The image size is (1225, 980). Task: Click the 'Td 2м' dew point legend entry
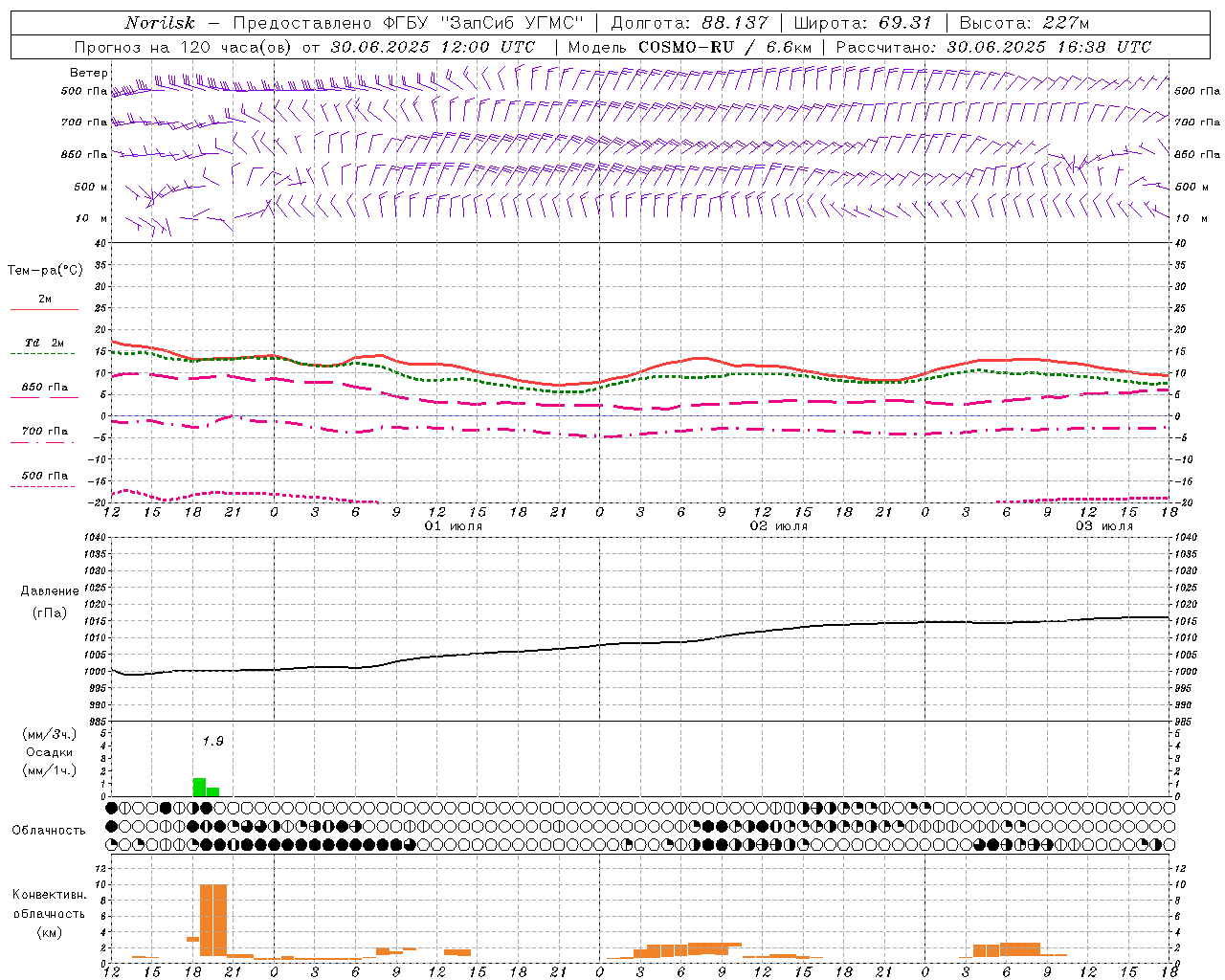[45, 343]
